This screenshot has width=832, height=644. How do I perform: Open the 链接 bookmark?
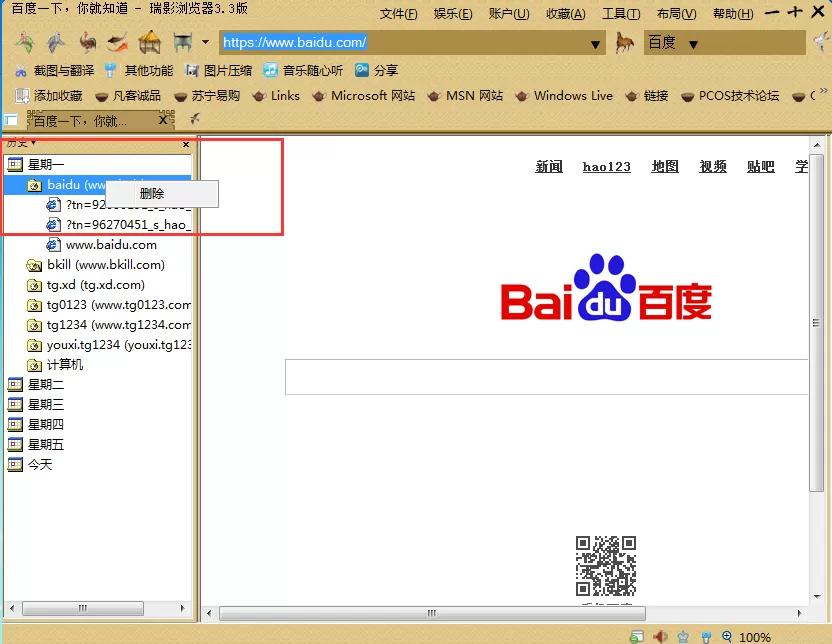[646, 96]
